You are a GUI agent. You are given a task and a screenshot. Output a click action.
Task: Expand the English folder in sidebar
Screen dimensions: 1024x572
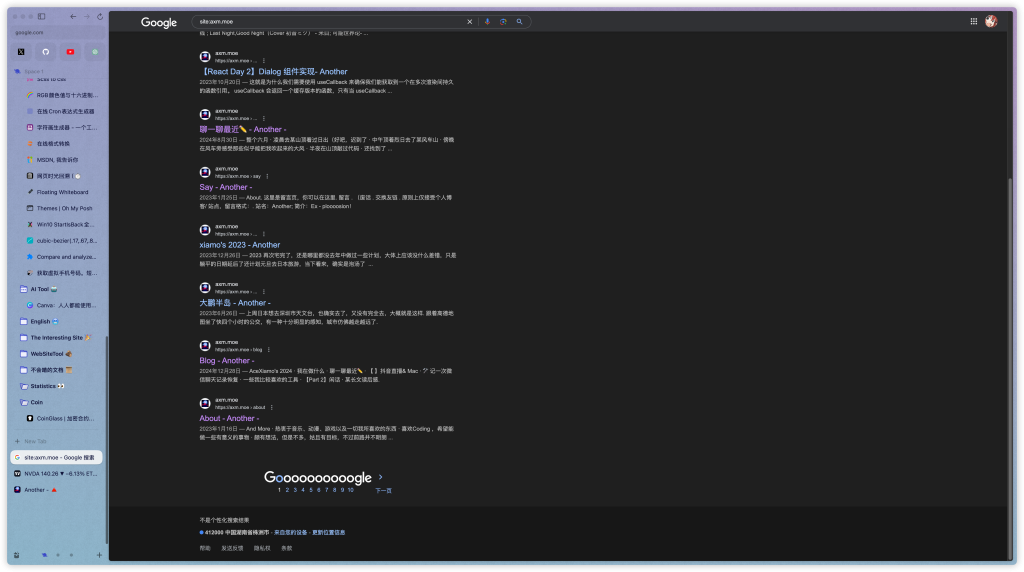coord(40,321)
